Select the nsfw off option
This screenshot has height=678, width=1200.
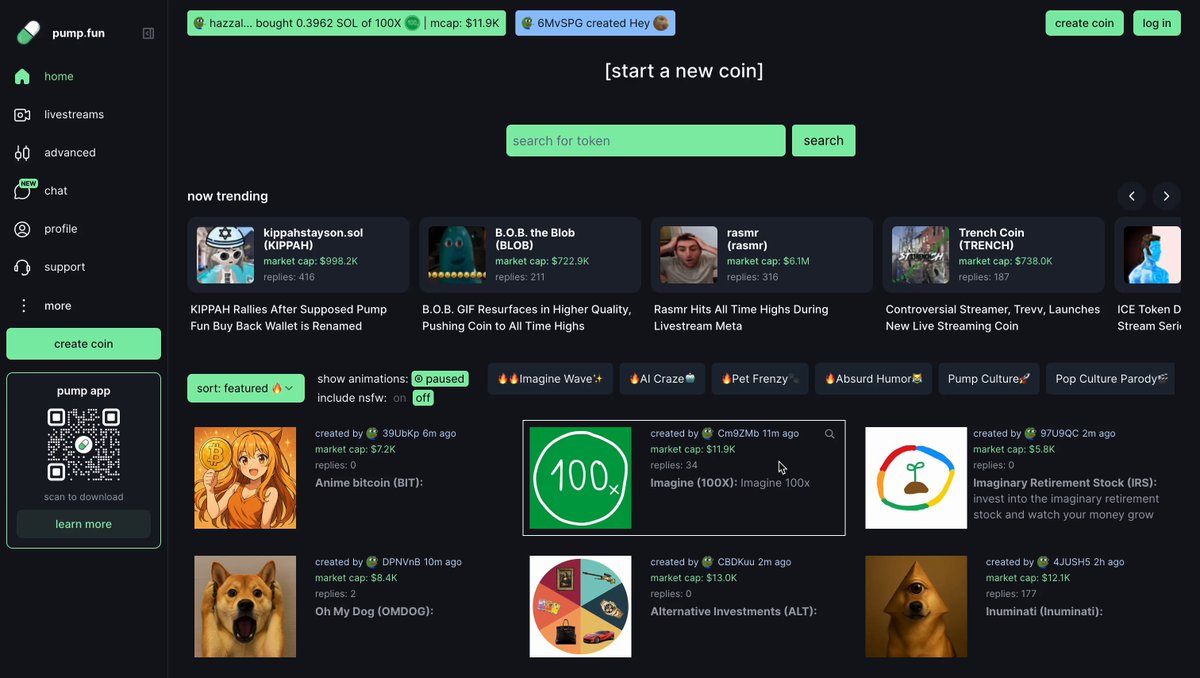click(x=423, y=398)
